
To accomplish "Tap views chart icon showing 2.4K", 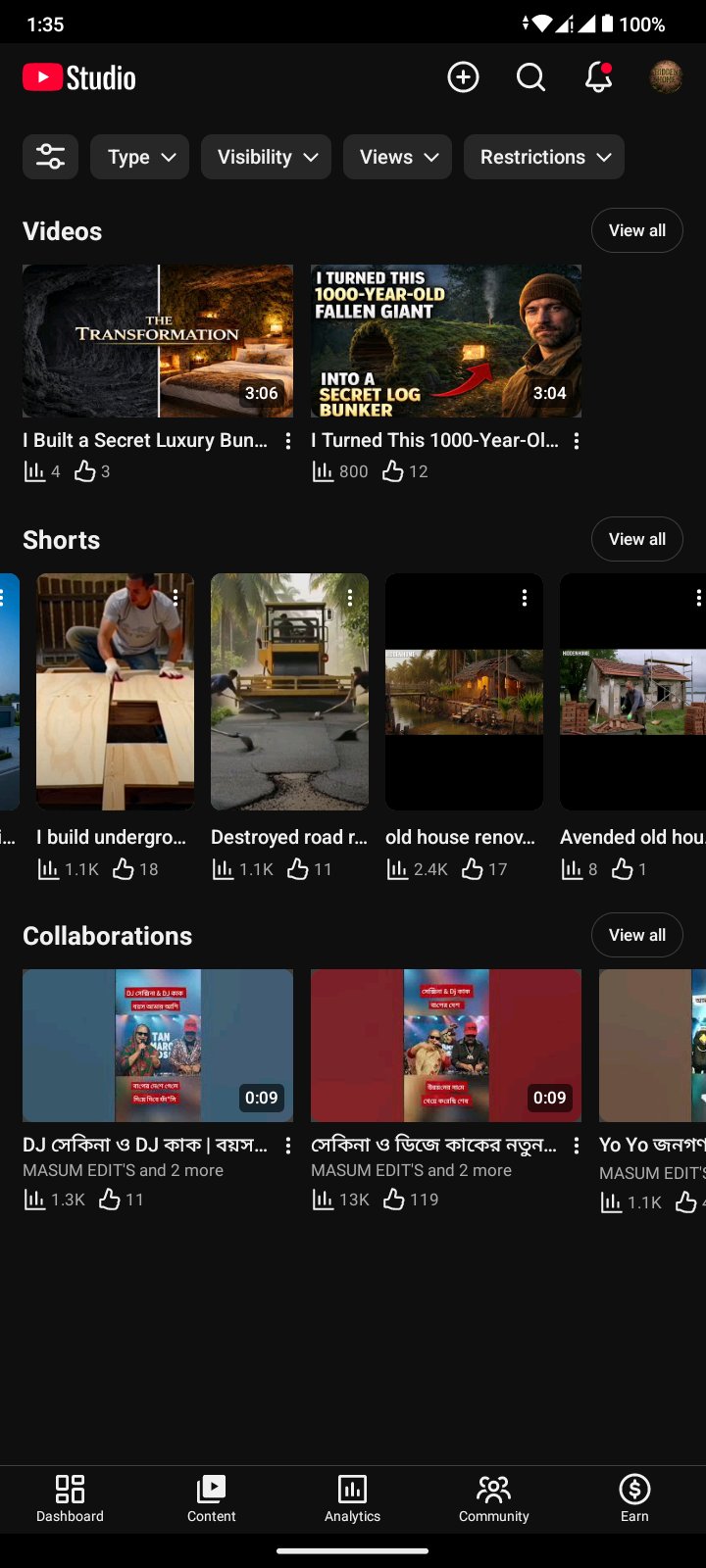I will click(397, 869).
